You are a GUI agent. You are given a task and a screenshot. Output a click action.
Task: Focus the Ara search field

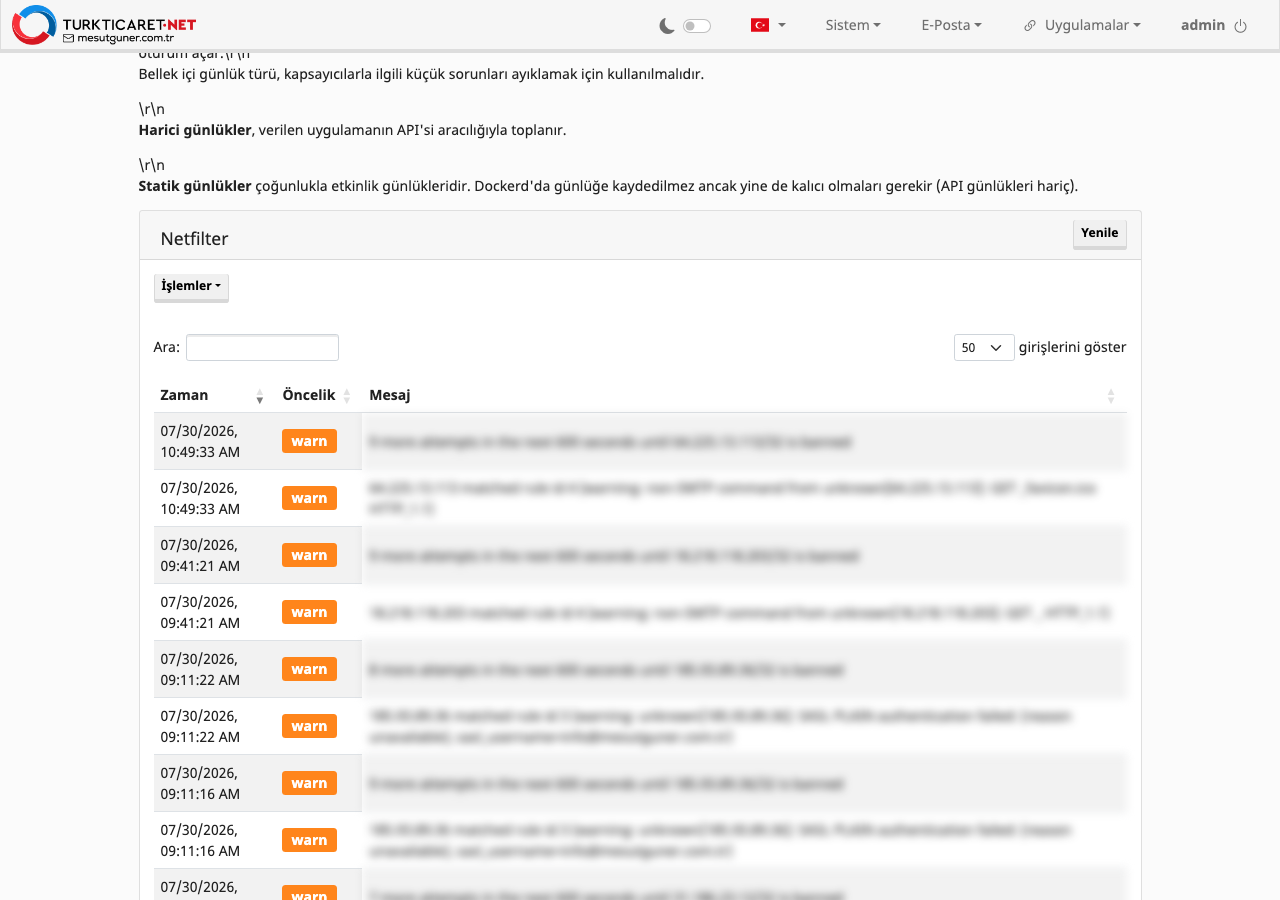262,347
